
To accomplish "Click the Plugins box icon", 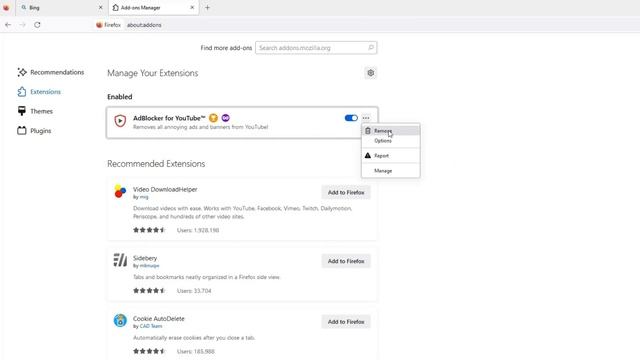I will click(x=22, y=131).
